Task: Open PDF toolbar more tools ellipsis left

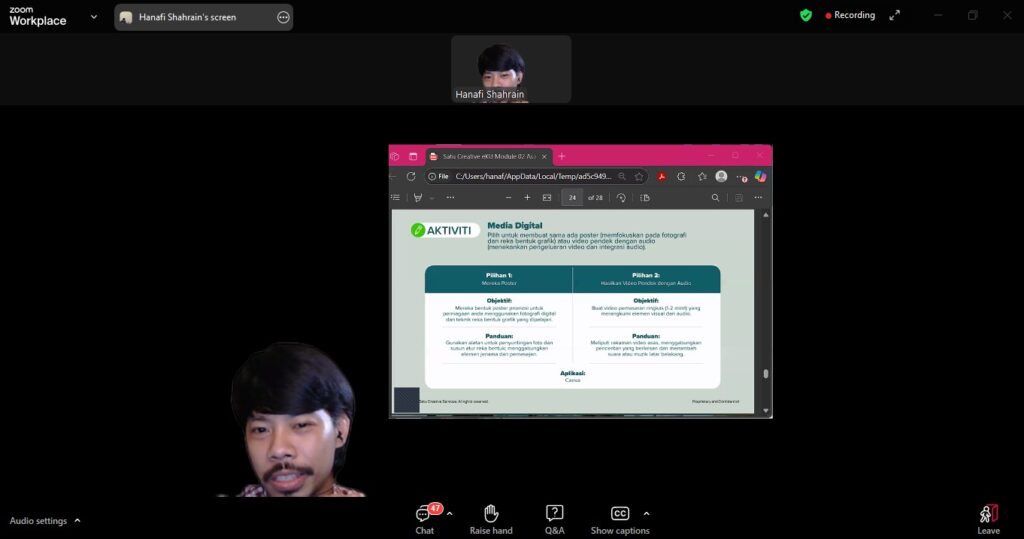Action: point(450,197)
